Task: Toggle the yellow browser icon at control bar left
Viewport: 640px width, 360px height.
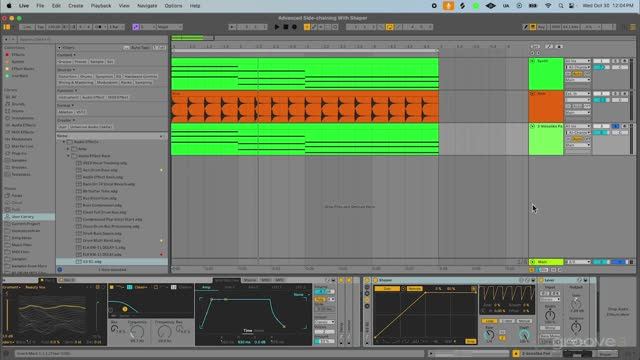Action: point(7,27)
